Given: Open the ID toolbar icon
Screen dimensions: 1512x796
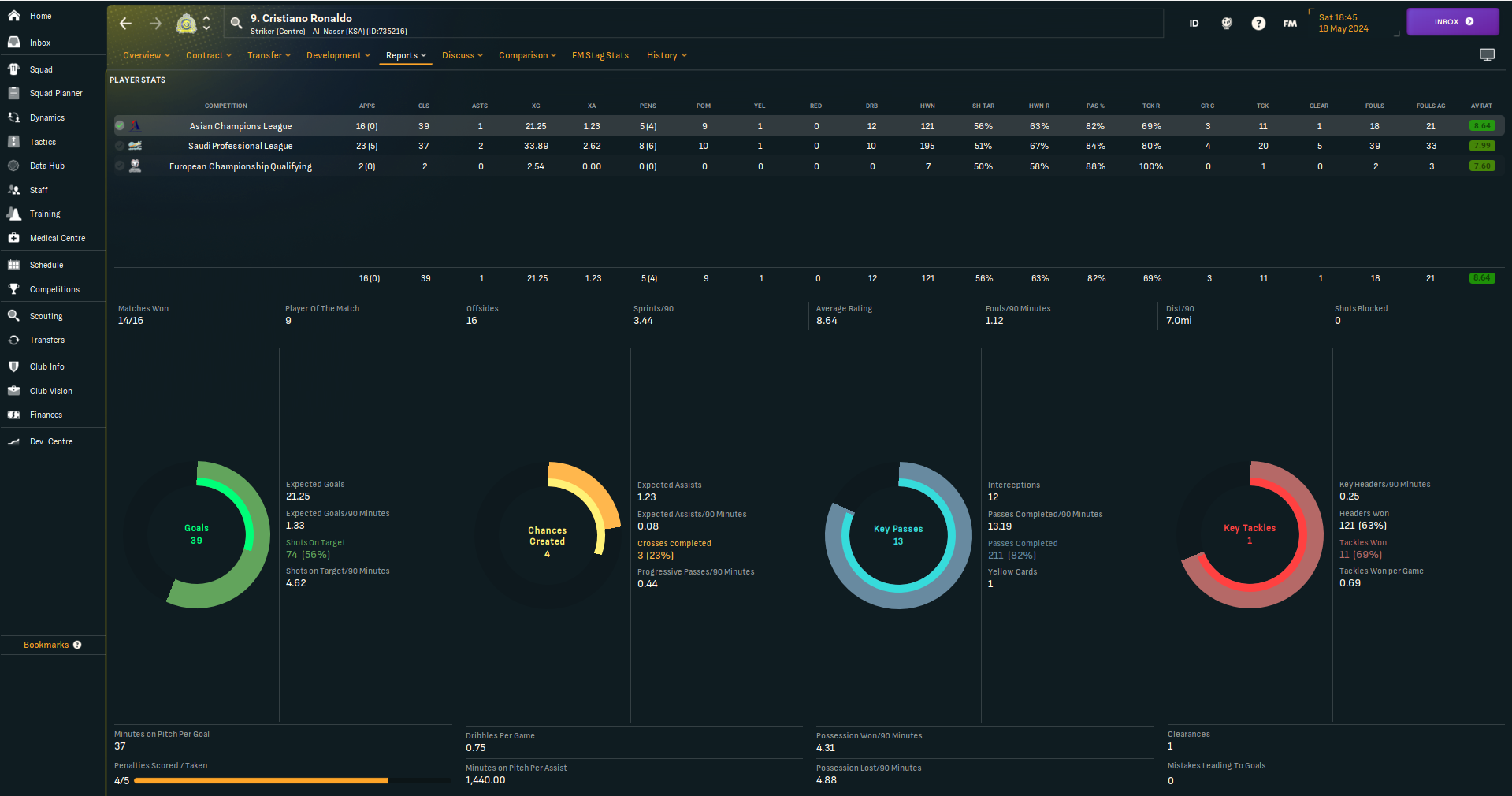Looking at the screenshot, I should click(x=1194, y=24).
